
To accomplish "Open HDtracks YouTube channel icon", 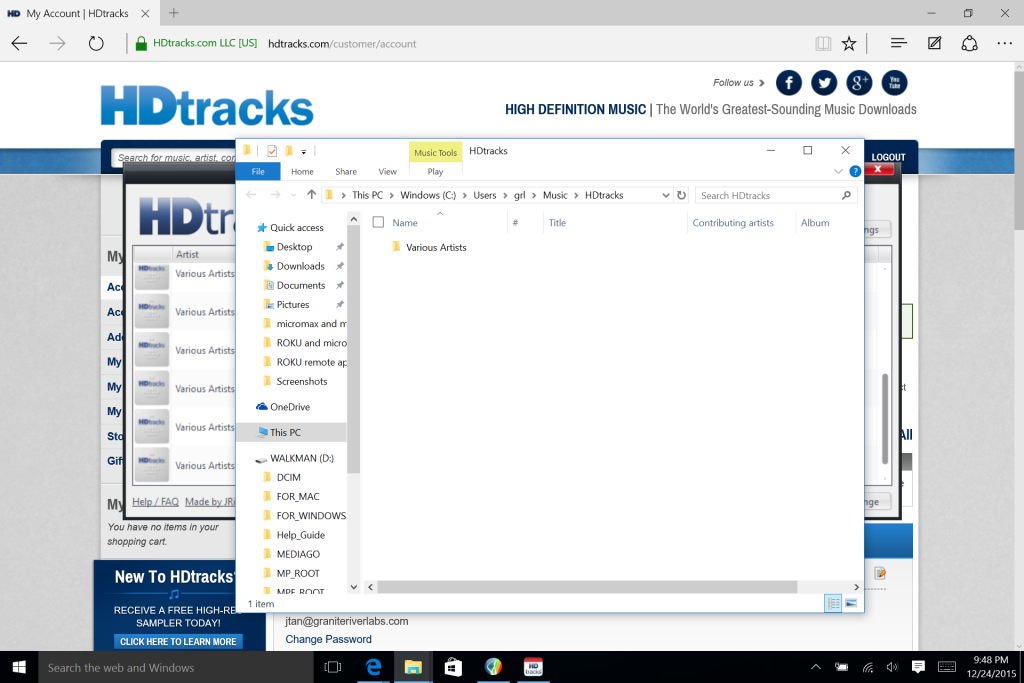I will [x=895, y=83].
